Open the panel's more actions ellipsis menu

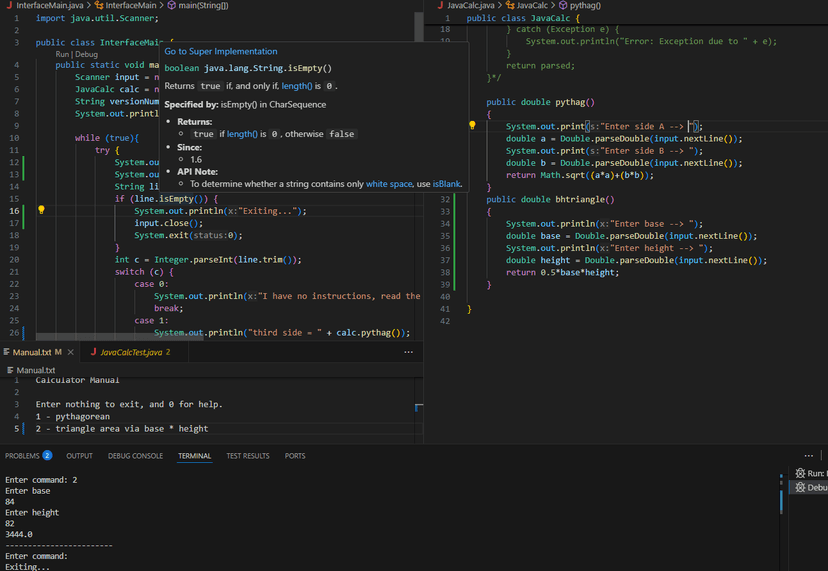pos(809,456)
